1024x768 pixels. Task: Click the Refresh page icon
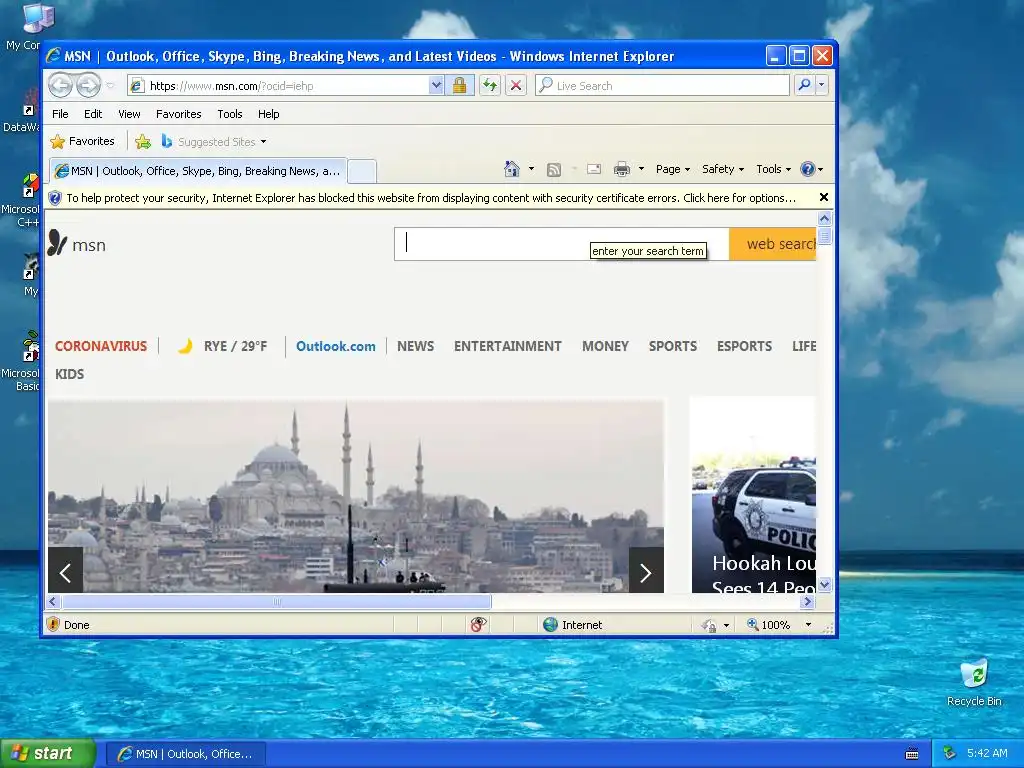(x=490, y=86)
